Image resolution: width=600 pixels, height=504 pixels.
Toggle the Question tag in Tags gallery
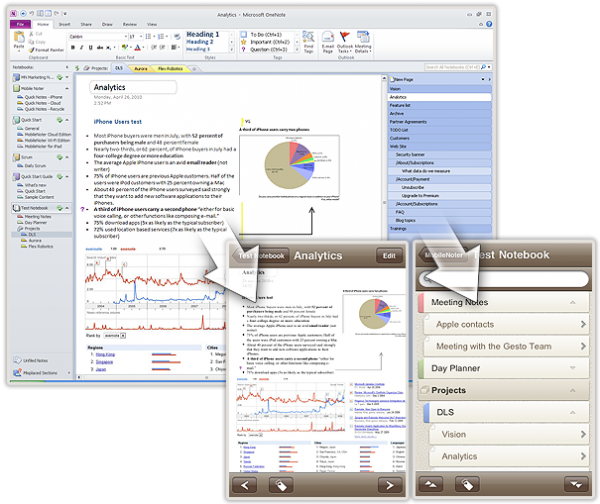click(264, 51)
